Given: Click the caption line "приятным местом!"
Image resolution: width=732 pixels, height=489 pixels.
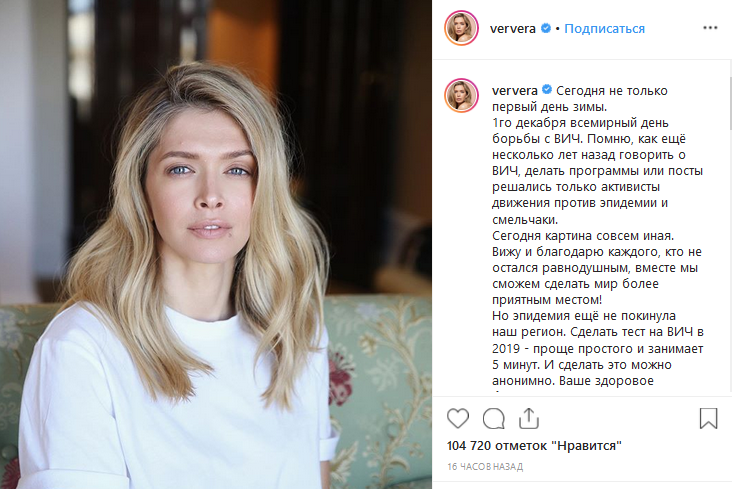Looking at the screenshot, I should point(547,300).
